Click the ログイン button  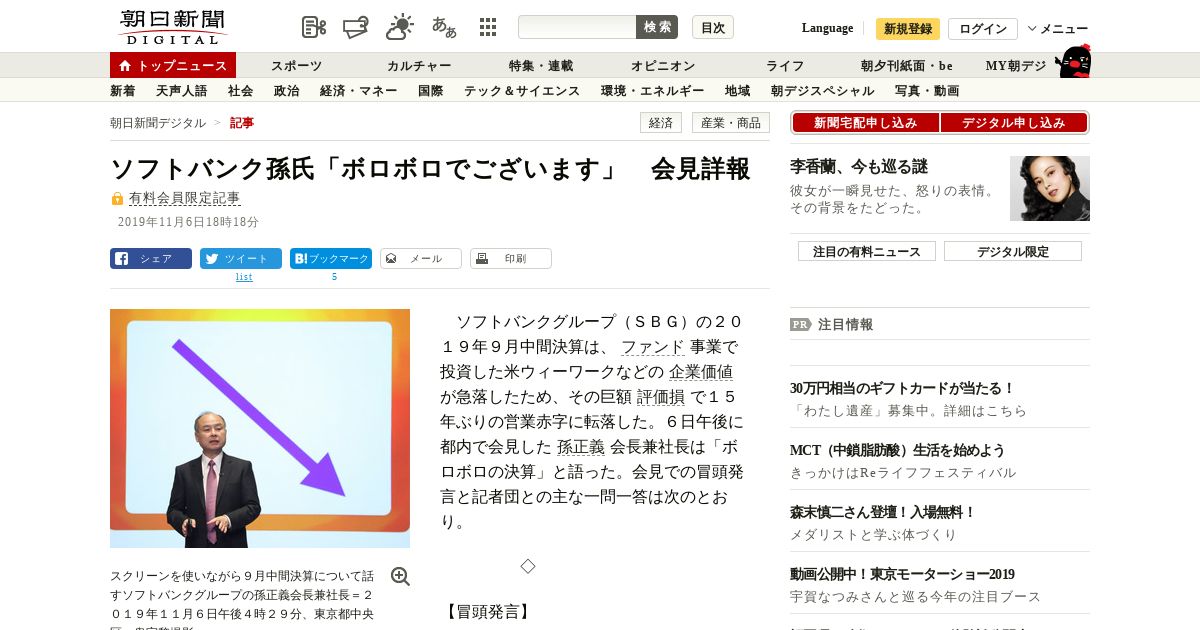pos(983,29)
